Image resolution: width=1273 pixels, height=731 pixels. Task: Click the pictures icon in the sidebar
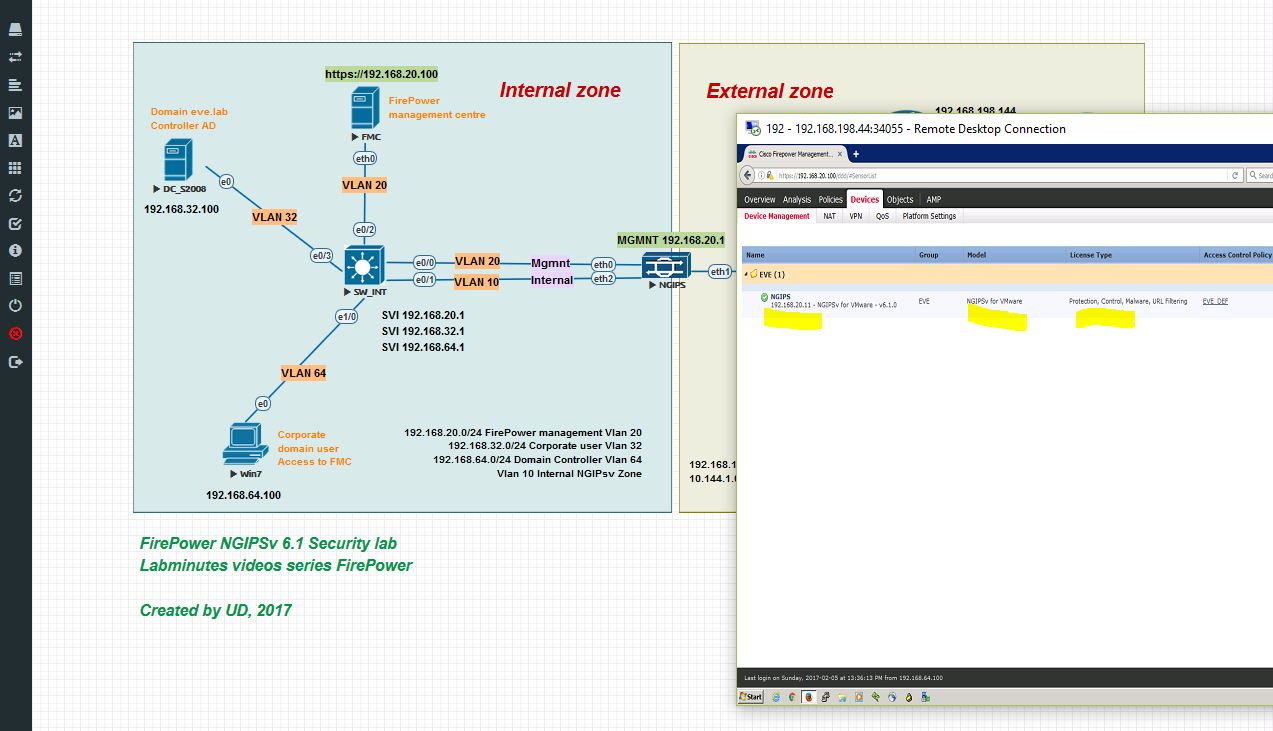click(15, 113)
